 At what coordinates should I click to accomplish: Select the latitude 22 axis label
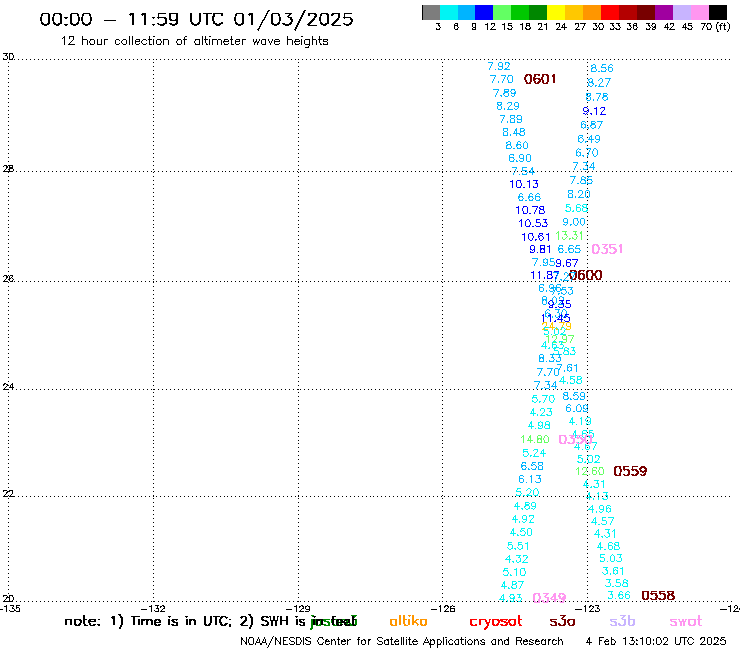(8, 493)
